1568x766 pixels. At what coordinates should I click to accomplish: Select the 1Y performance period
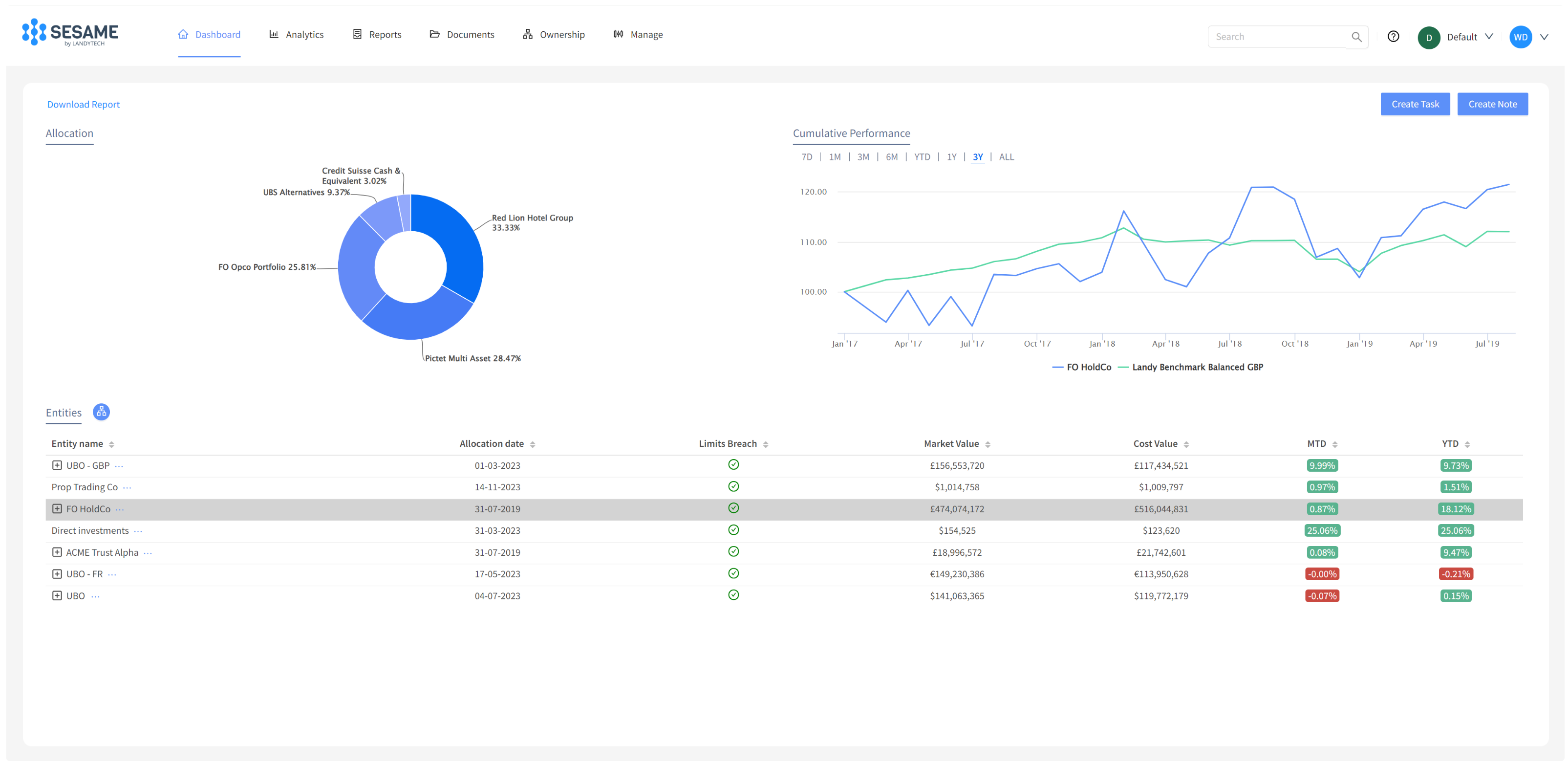[x=951, y=157]
